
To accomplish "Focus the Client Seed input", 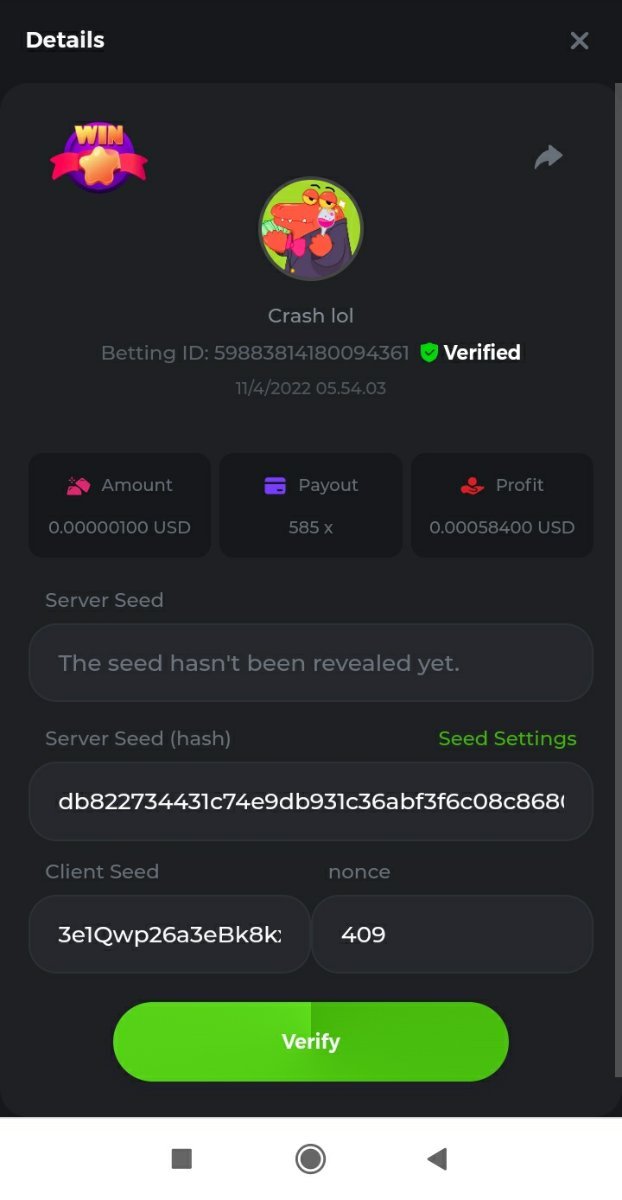I will tap(169, 934).
